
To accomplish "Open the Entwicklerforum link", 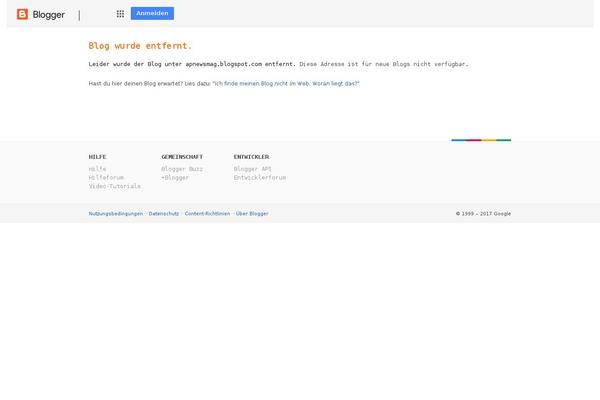I will click(260, 178).
